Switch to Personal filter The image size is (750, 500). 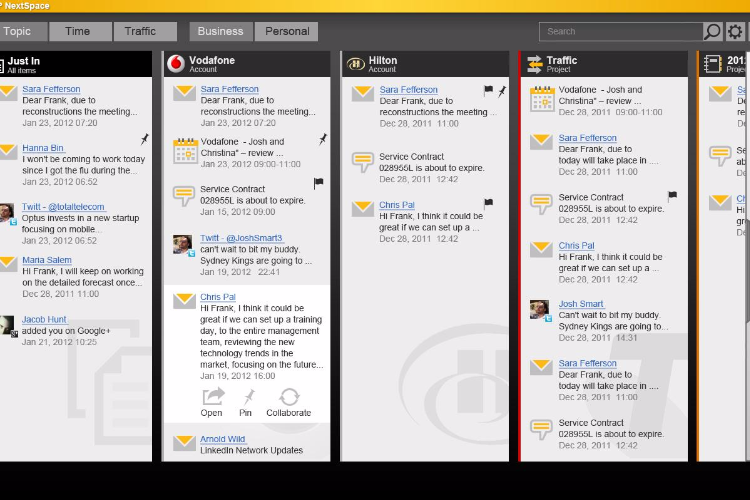pos(287,32)
